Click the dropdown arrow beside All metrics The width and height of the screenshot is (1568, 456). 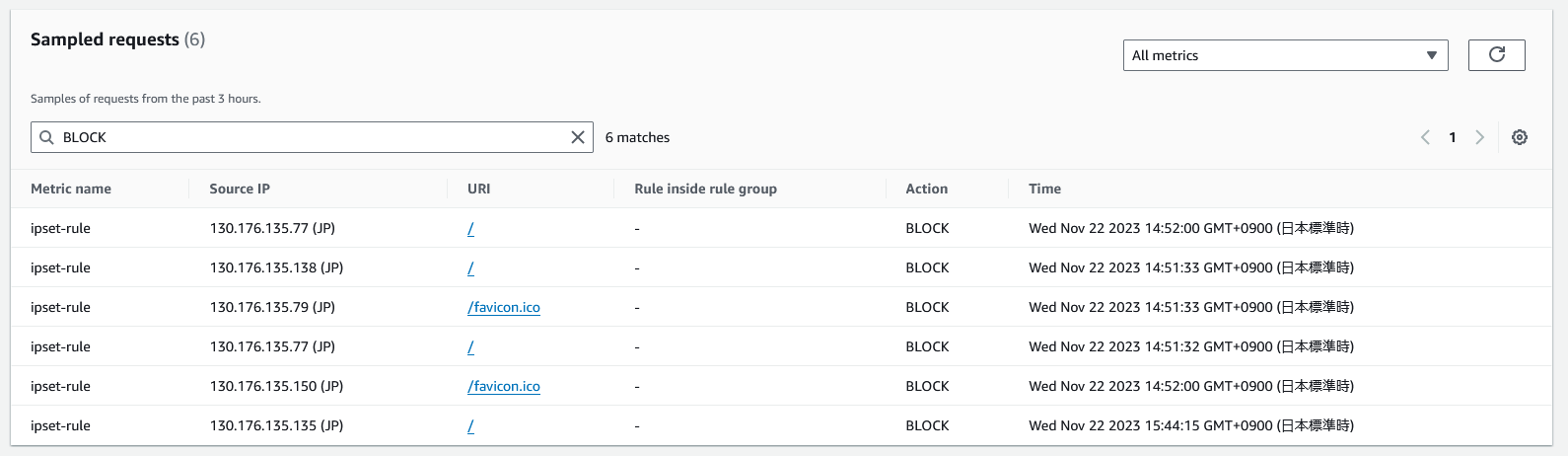point(1431,55)
